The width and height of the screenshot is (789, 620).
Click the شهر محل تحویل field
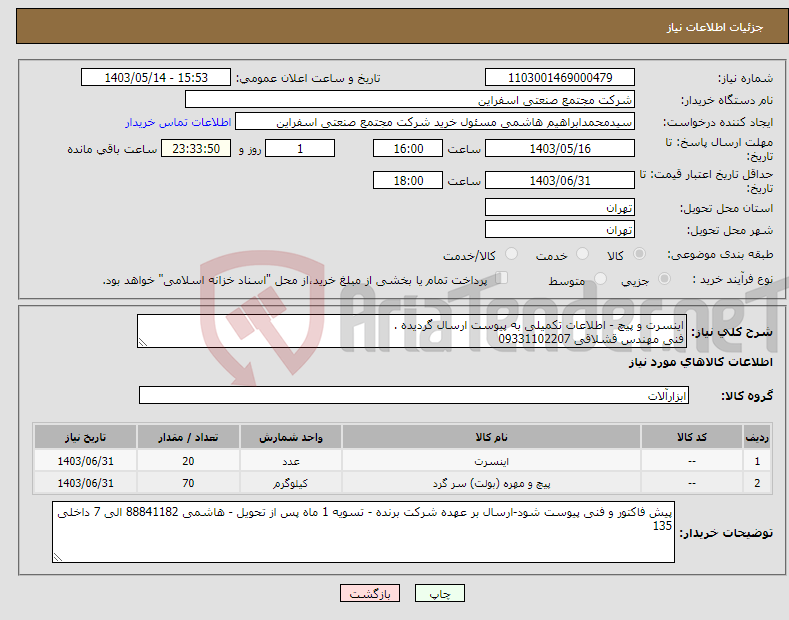560,229
